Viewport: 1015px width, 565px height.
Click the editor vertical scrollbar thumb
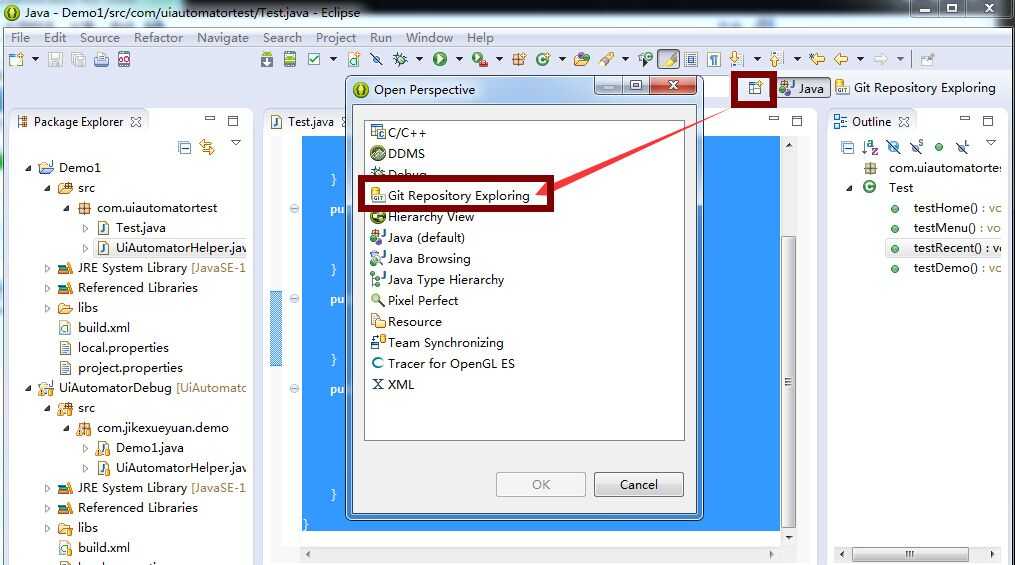[788, 382]
